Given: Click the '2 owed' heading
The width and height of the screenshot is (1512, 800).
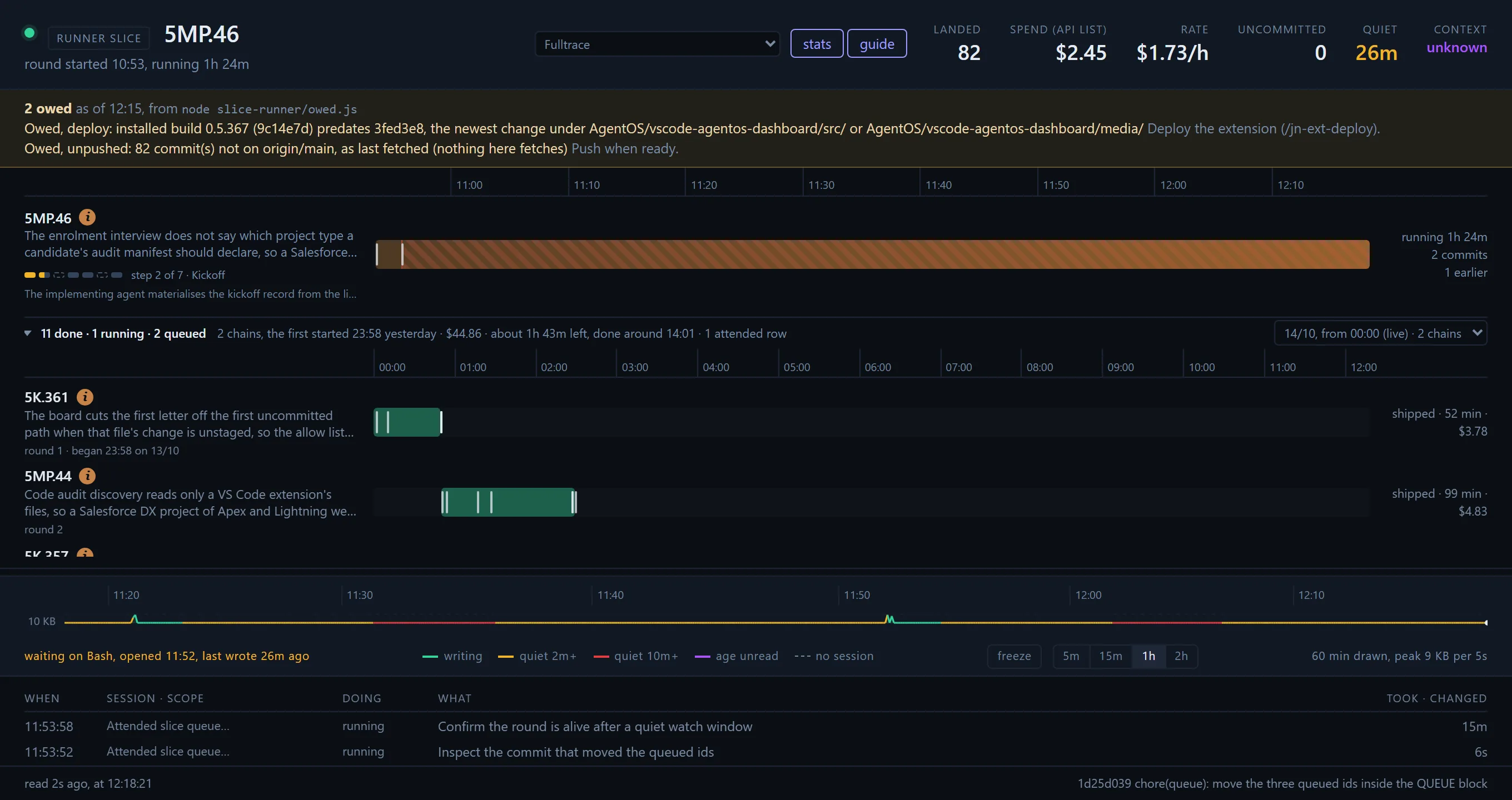Looking at the screenshot, I should pos(48,108).
